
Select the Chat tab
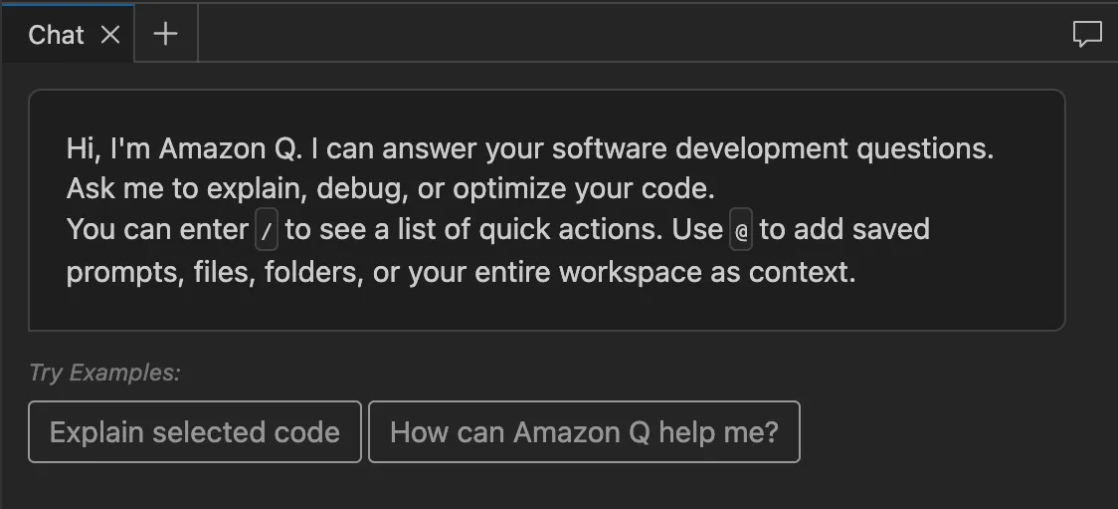tap(56, 35)
